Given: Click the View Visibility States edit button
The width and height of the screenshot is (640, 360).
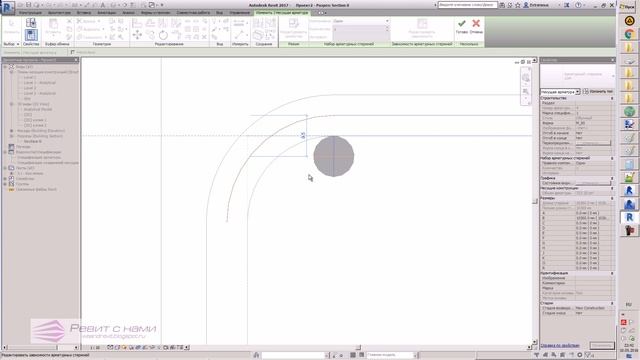Looking at the screenshot, I should pyautogui.click(x=593, y=184).
